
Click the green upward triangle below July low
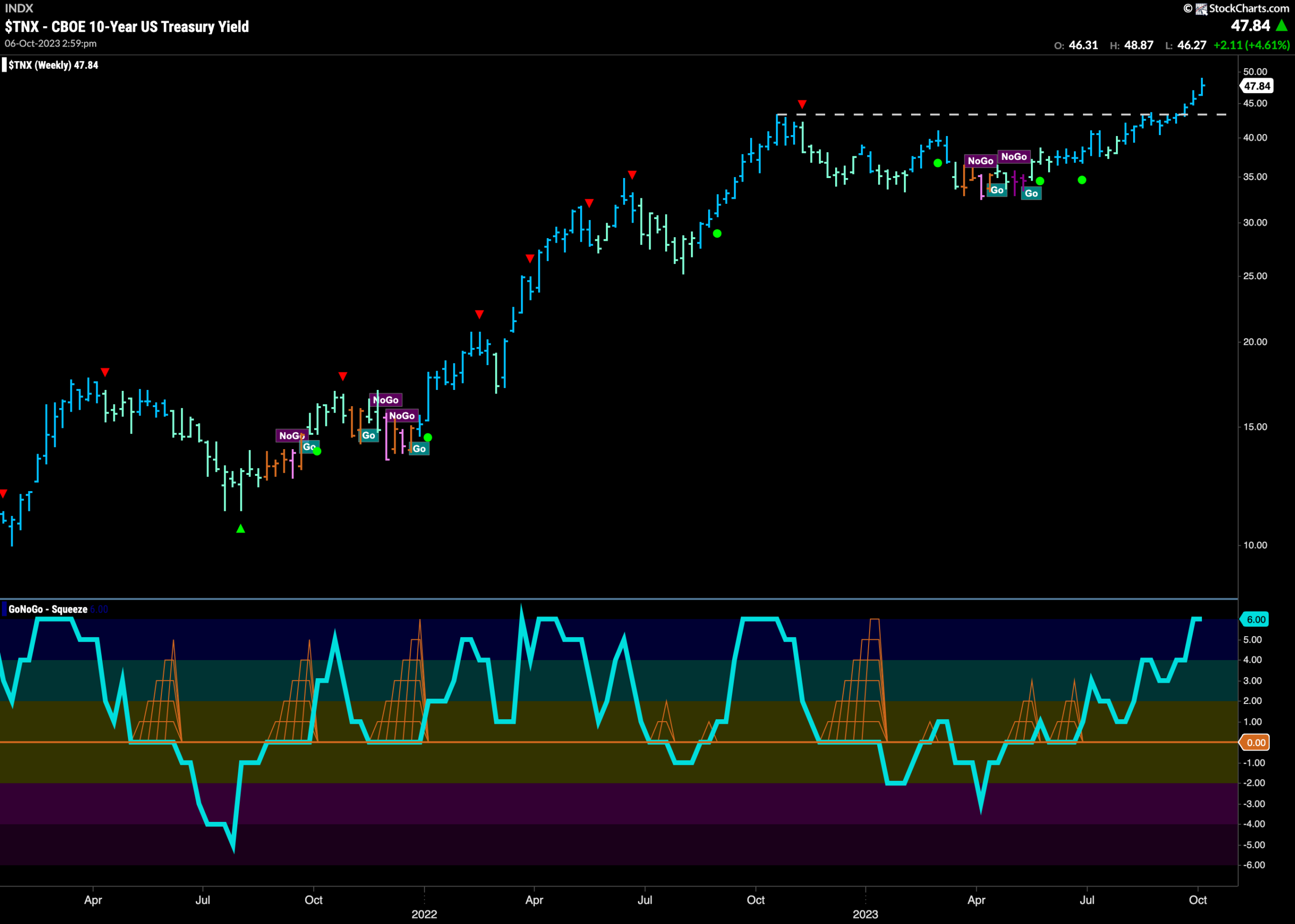(241, 529)
